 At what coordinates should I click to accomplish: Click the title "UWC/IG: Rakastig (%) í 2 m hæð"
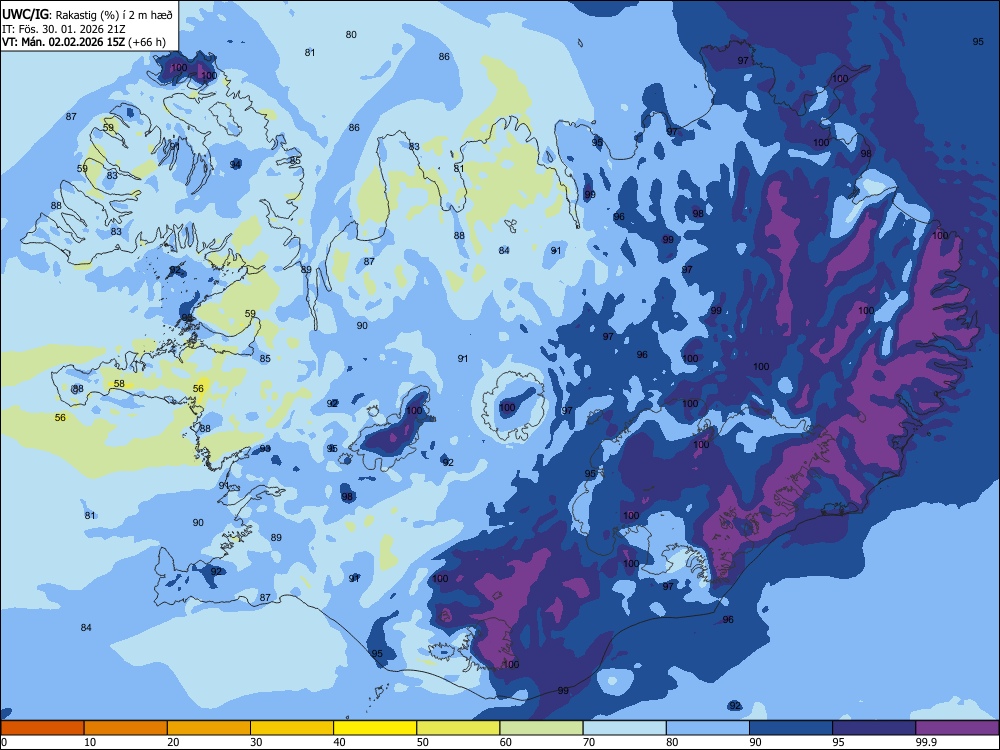tap(87, 15)
